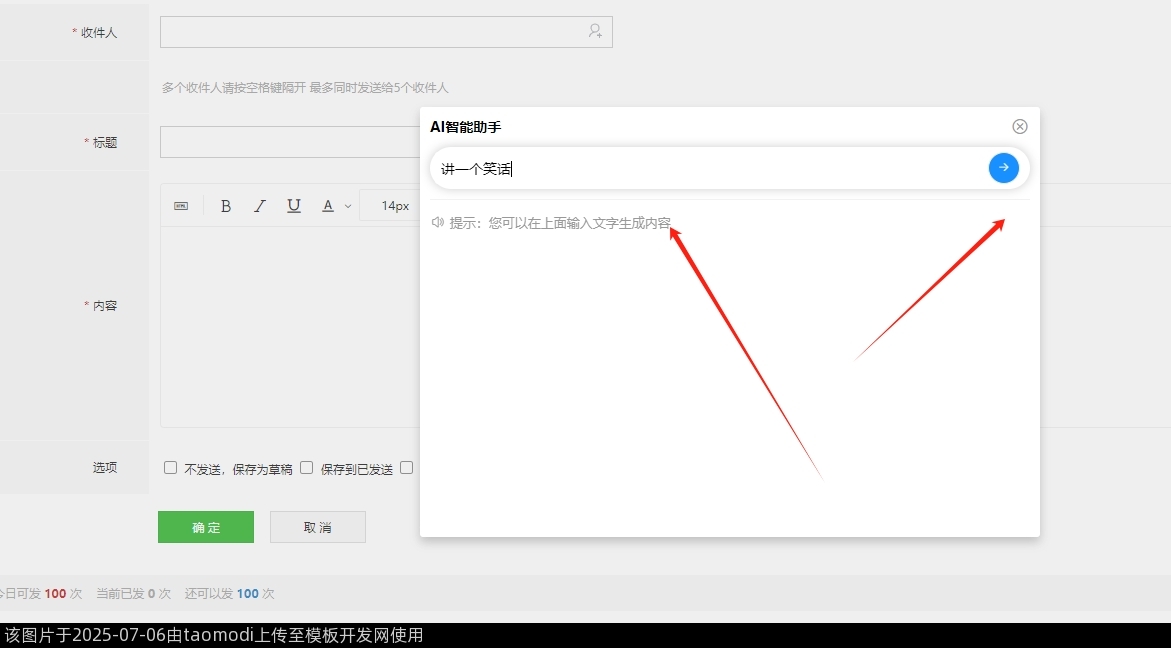The image size is (1171, 648).
Task: Click the font color A icon
Action: click(327, 206)
